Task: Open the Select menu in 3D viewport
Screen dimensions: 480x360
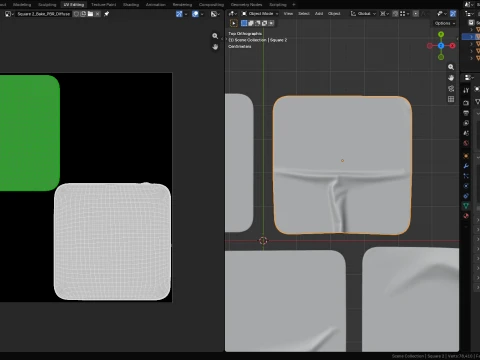Action: point(304,14)
